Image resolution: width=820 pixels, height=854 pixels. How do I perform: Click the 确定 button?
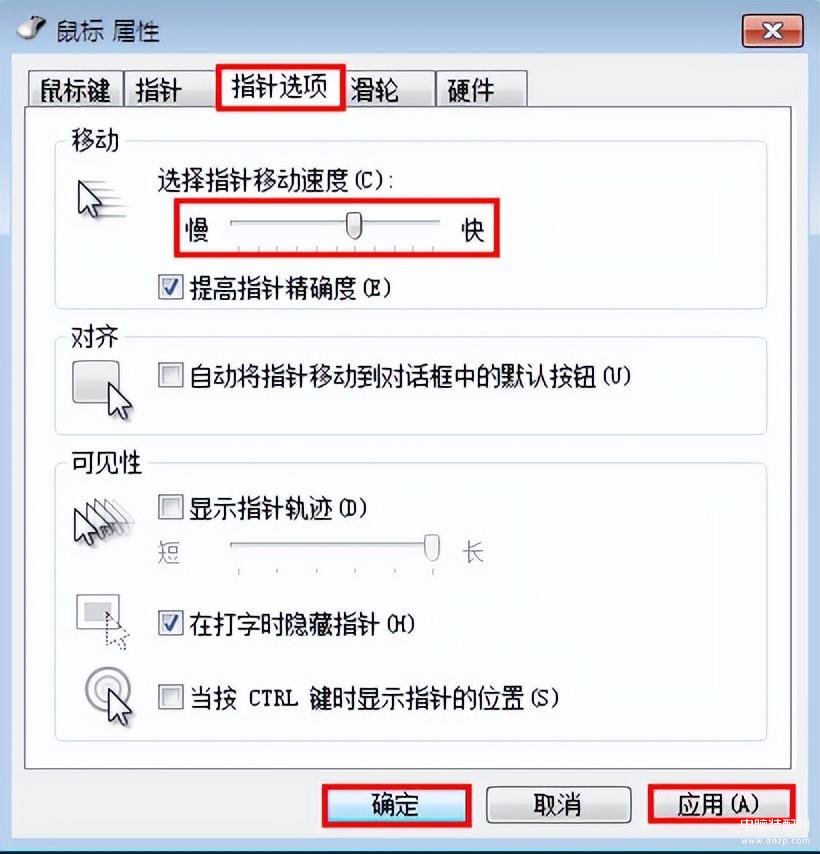pos(396,804)
